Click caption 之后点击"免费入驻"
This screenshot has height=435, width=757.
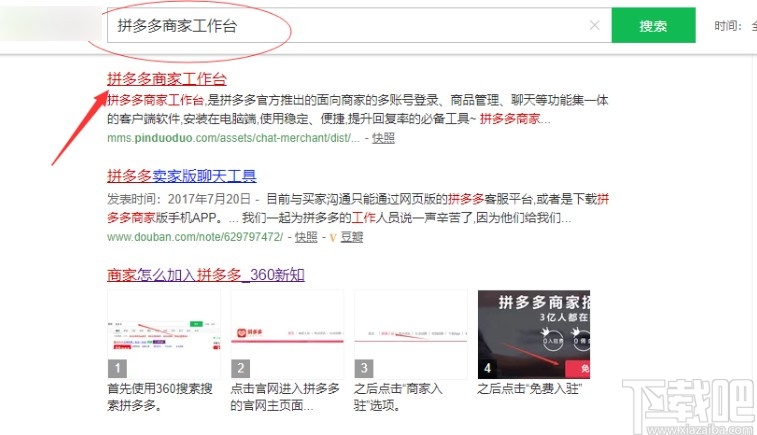[530, 388]
